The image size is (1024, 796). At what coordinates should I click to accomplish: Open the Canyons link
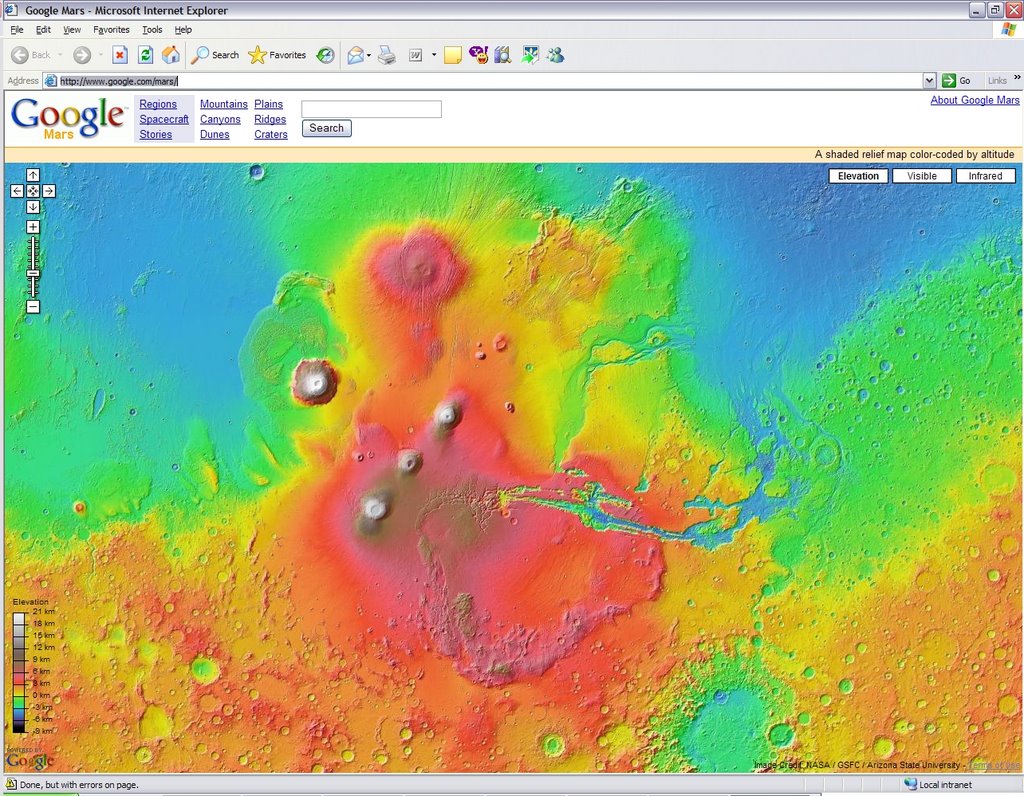(220, 119)
